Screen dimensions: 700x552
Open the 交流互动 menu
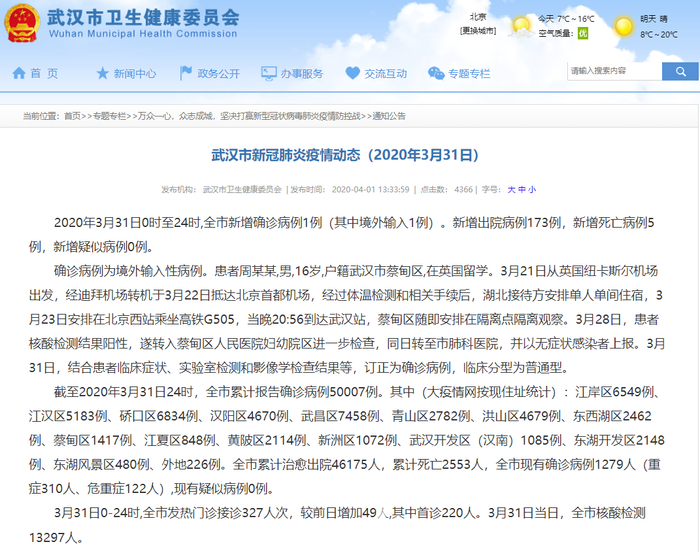[x=385, y=74]
